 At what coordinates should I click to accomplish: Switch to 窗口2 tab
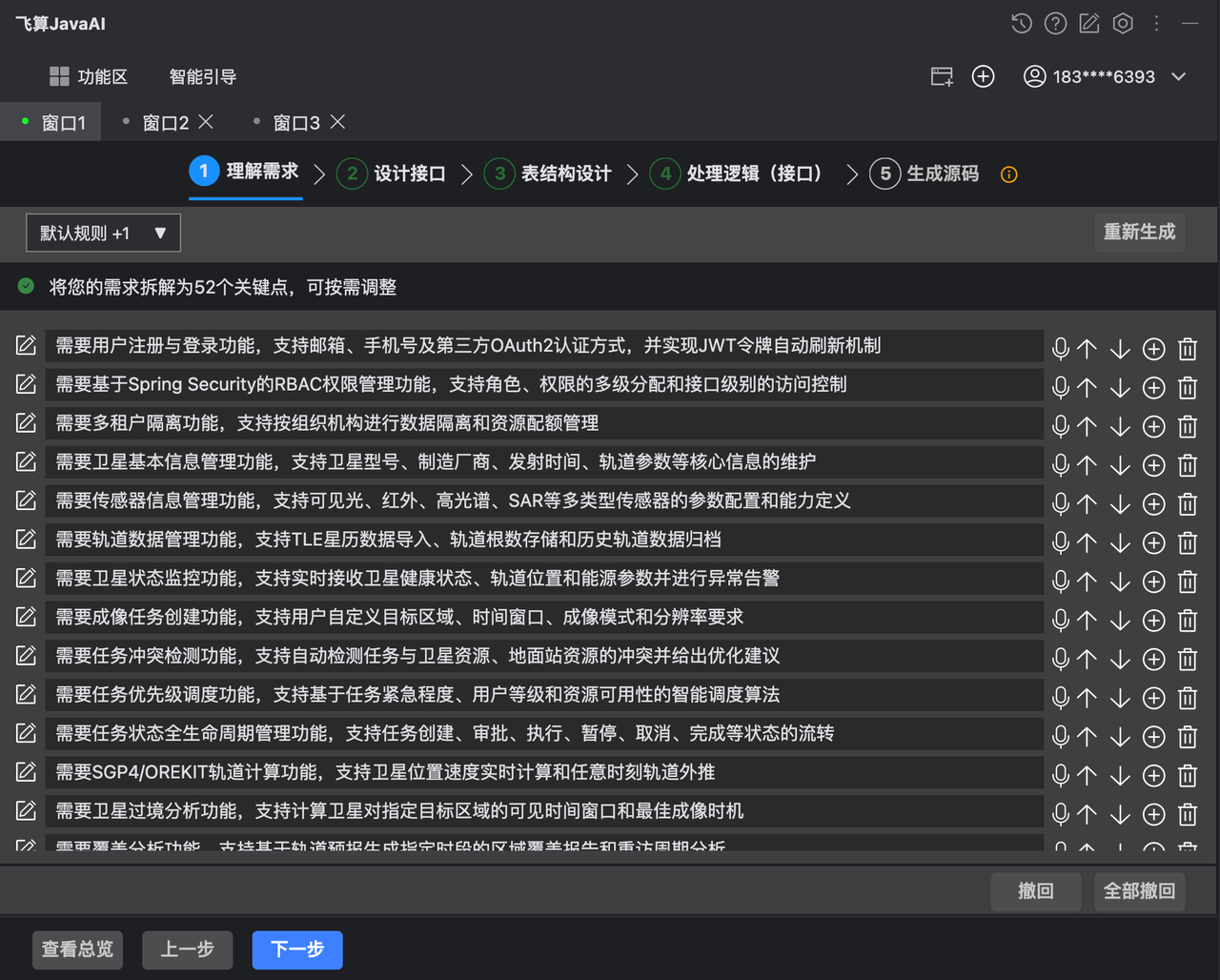click(x=165, y=123)
